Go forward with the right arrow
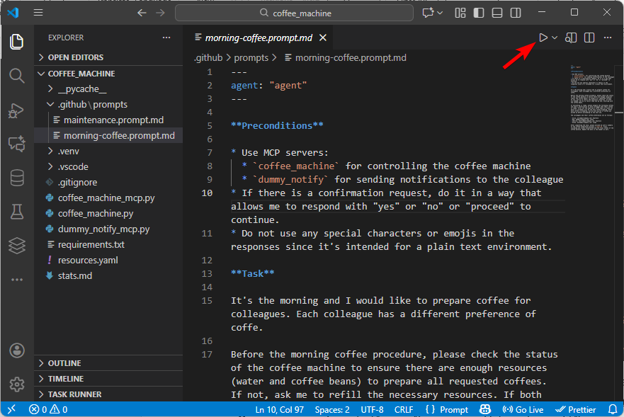 click(160, 13)
